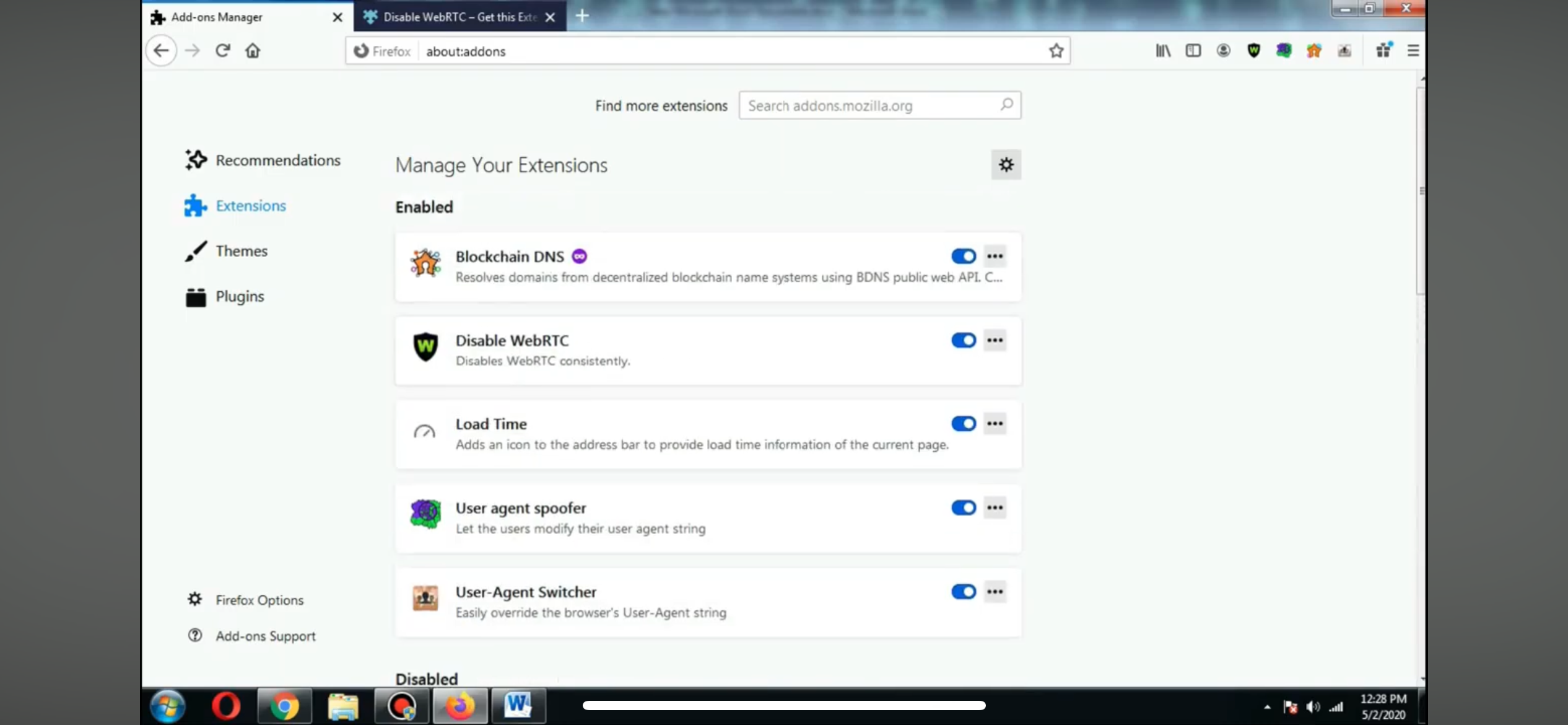Viewport: 1568px width, 725px height.
Task: Go back using the back arrow
Action: (161, 50)
